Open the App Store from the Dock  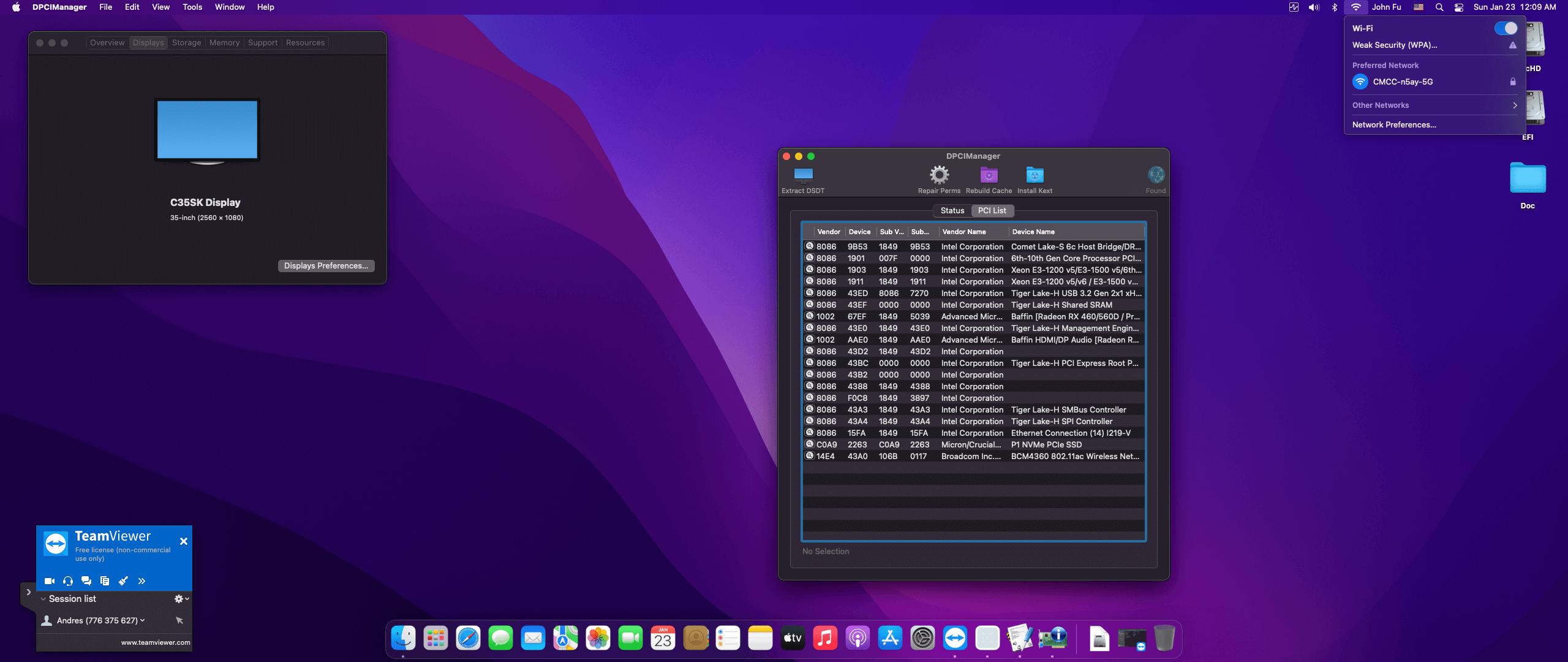(x=890, y=639)
